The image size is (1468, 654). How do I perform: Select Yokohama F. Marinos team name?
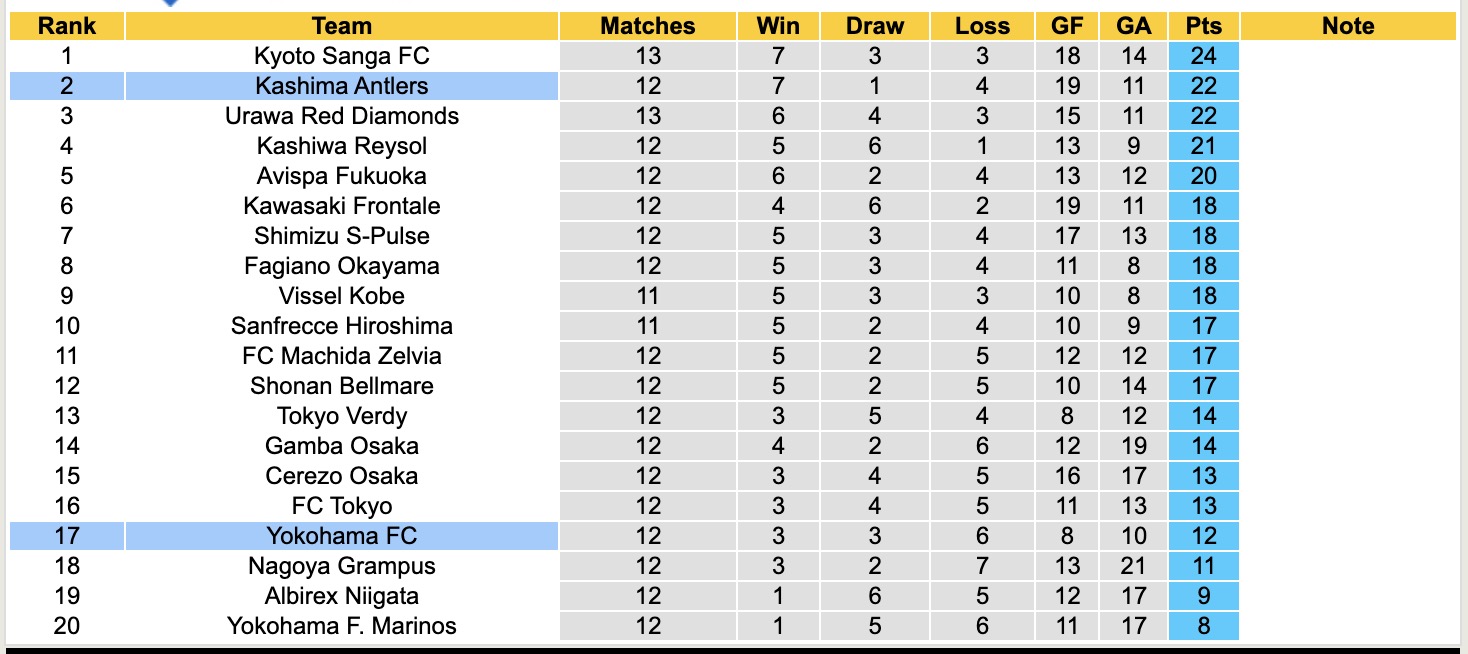341,626
